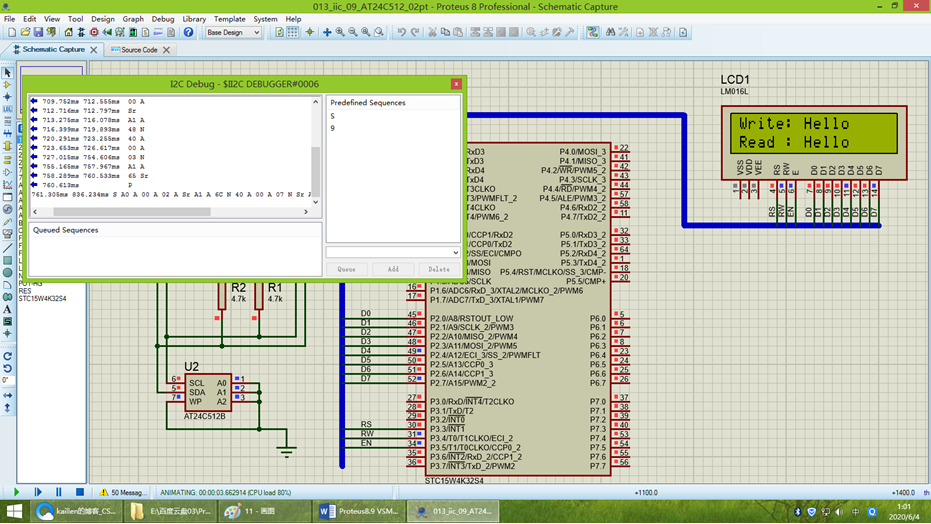Open the help question mark icon
The image size is (931, 524).
point(188,33)
